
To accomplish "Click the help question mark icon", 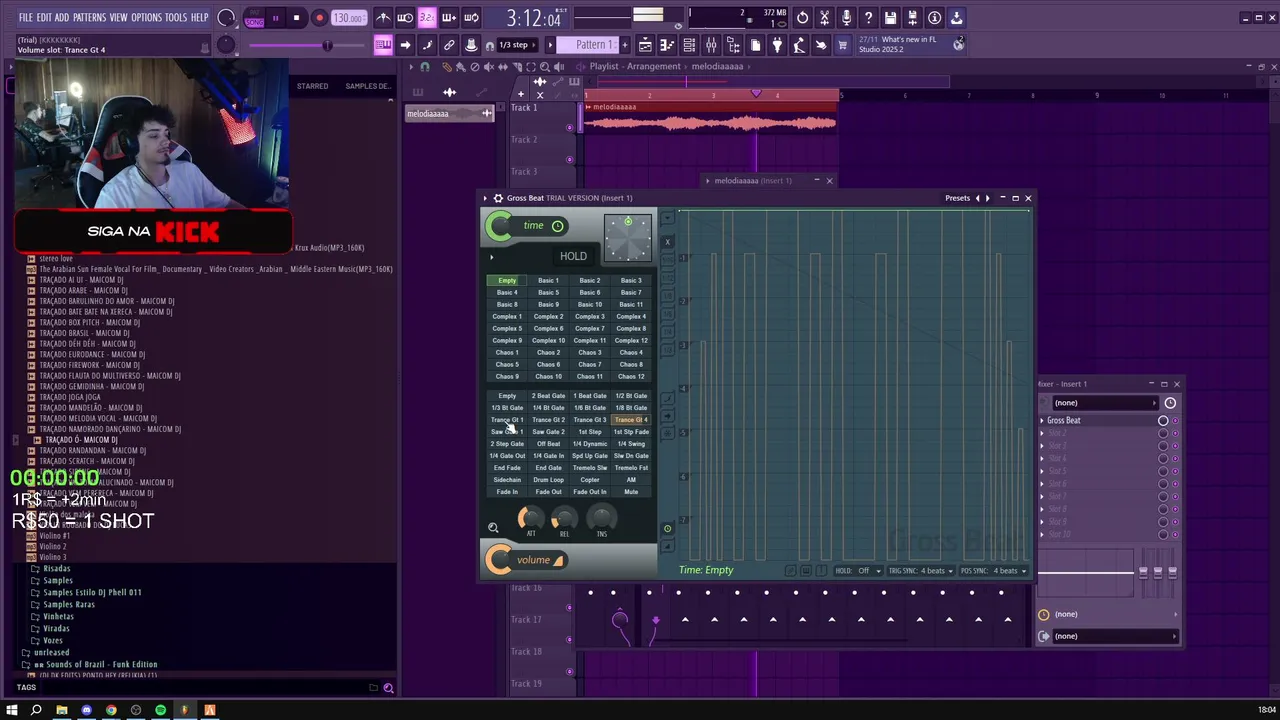I will [x=868, y=18].
